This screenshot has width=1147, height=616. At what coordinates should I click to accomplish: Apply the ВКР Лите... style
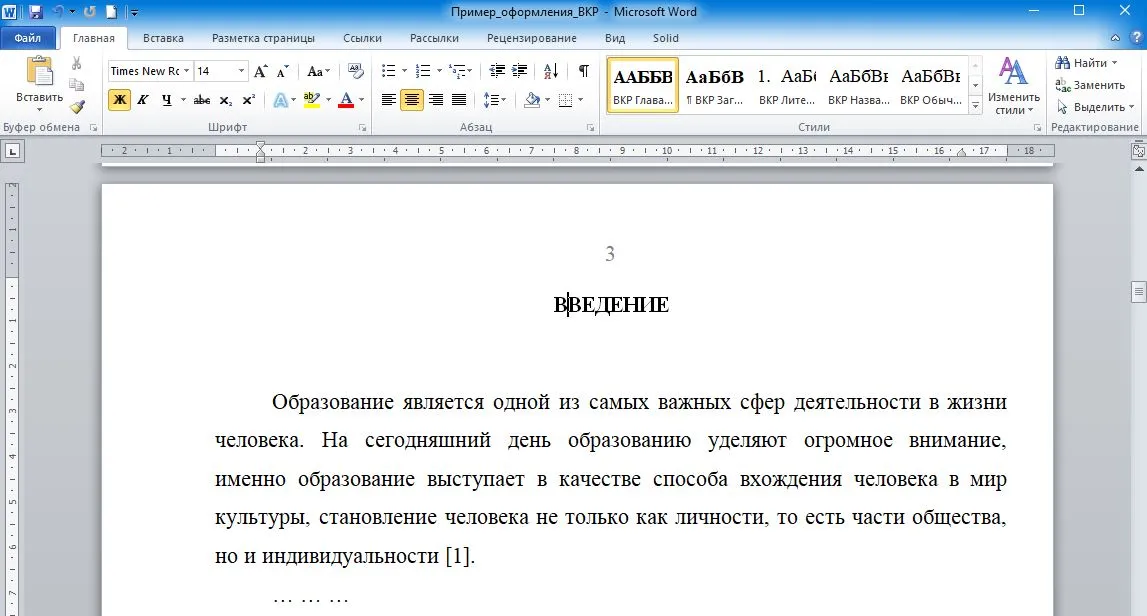coord(786,85)
